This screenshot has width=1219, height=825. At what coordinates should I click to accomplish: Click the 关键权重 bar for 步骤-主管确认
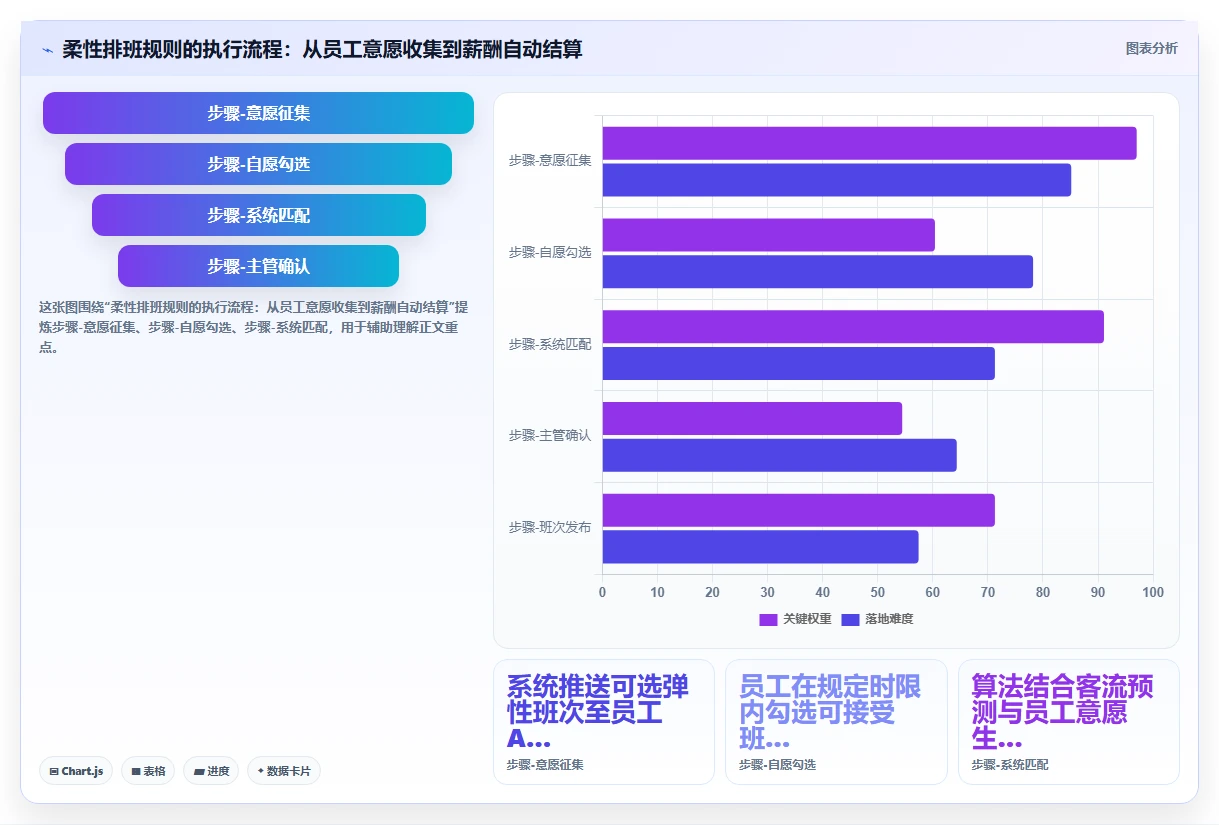752,418
